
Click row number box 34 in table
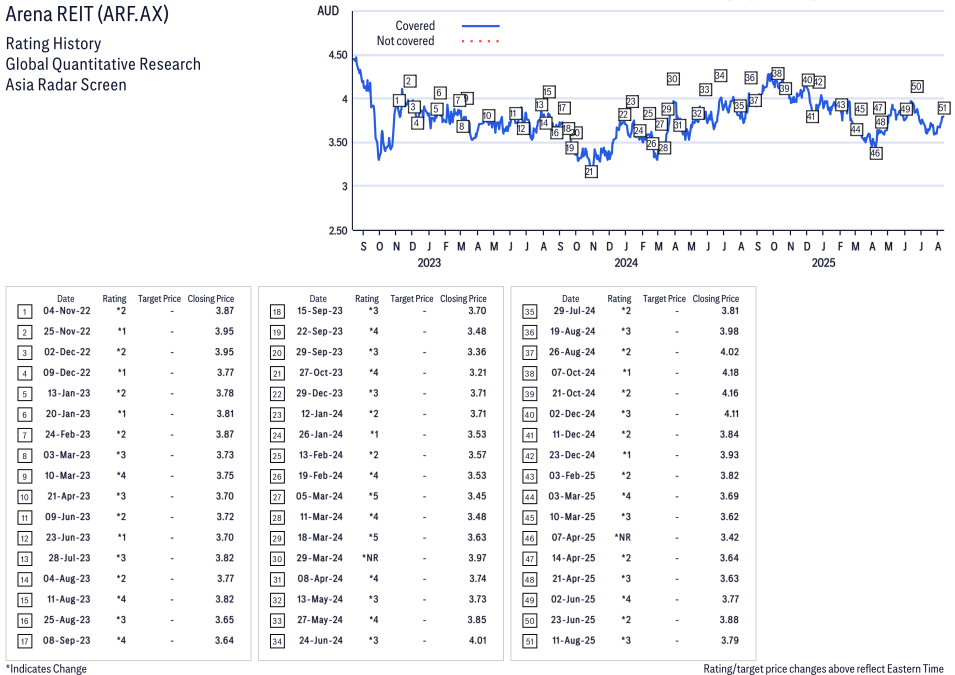(x=277, y=641)
